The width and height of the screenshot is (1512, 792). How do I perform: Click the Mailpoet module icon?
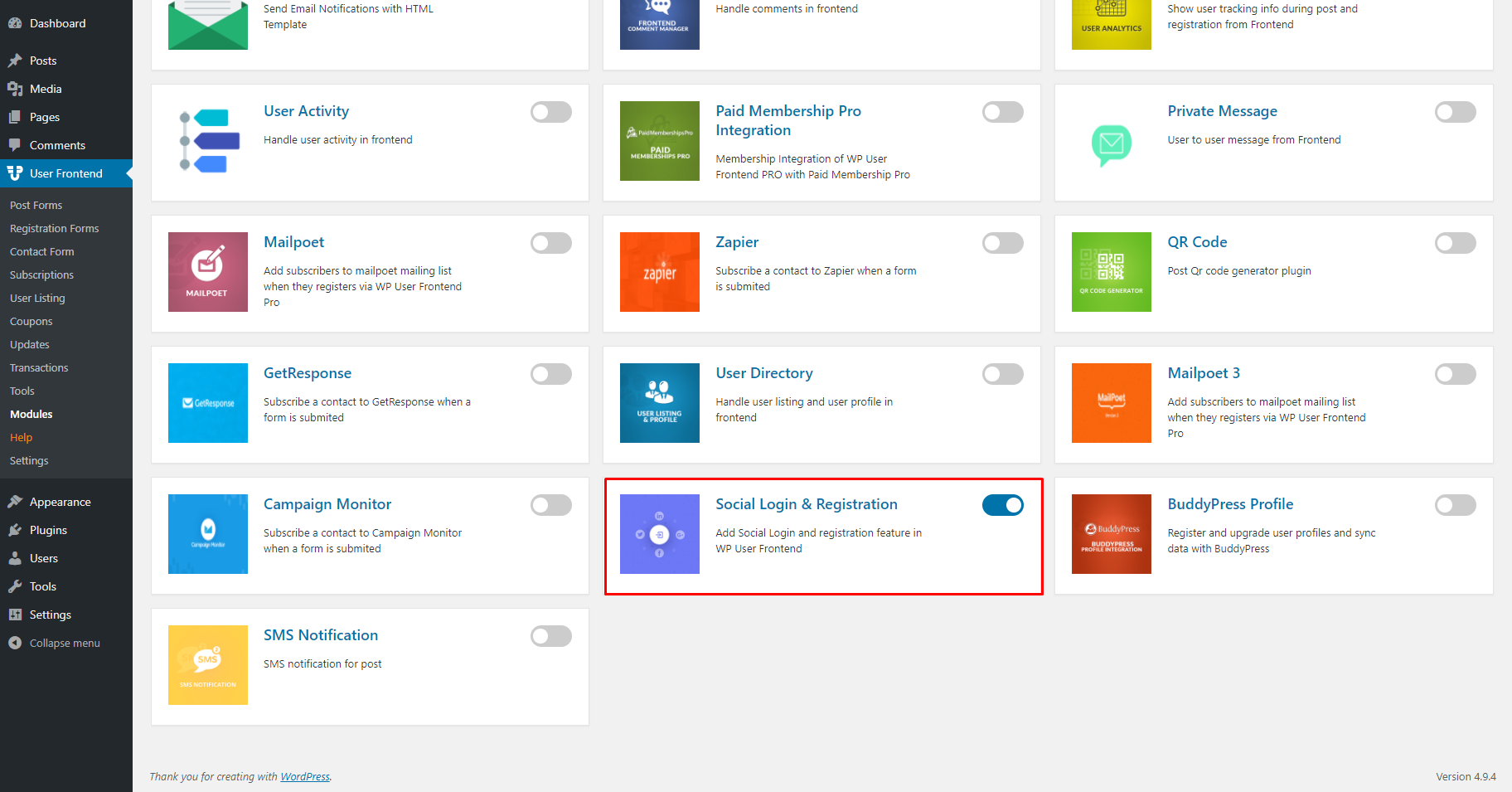tap(208, 272)
